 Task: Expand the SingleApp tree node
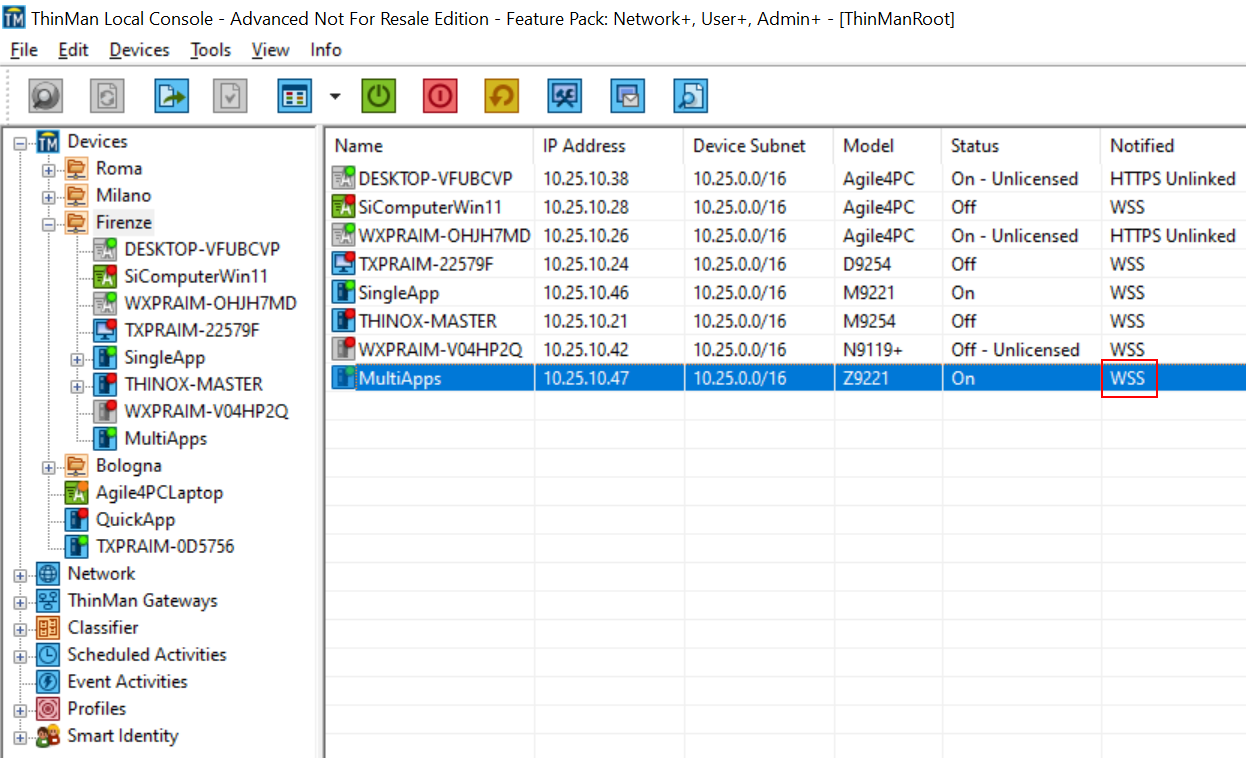[77, 359]
